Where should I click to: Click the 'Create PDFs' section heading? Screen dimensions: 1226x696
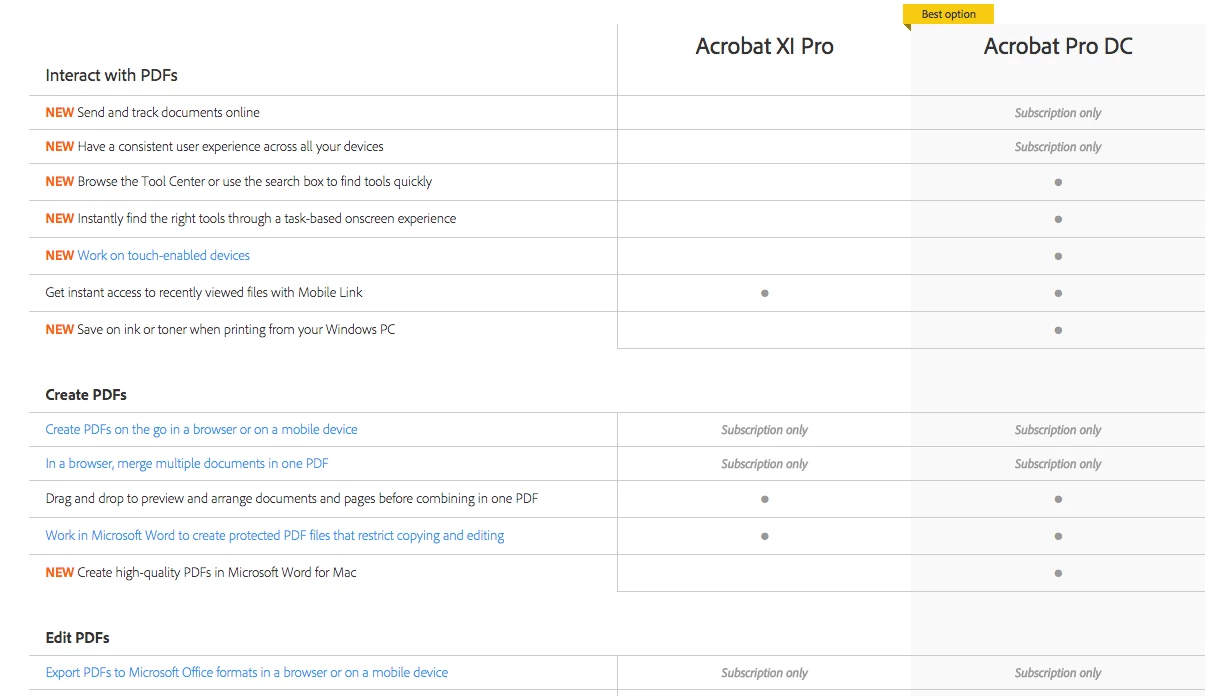pyautogui.click(x=86, y=394)
